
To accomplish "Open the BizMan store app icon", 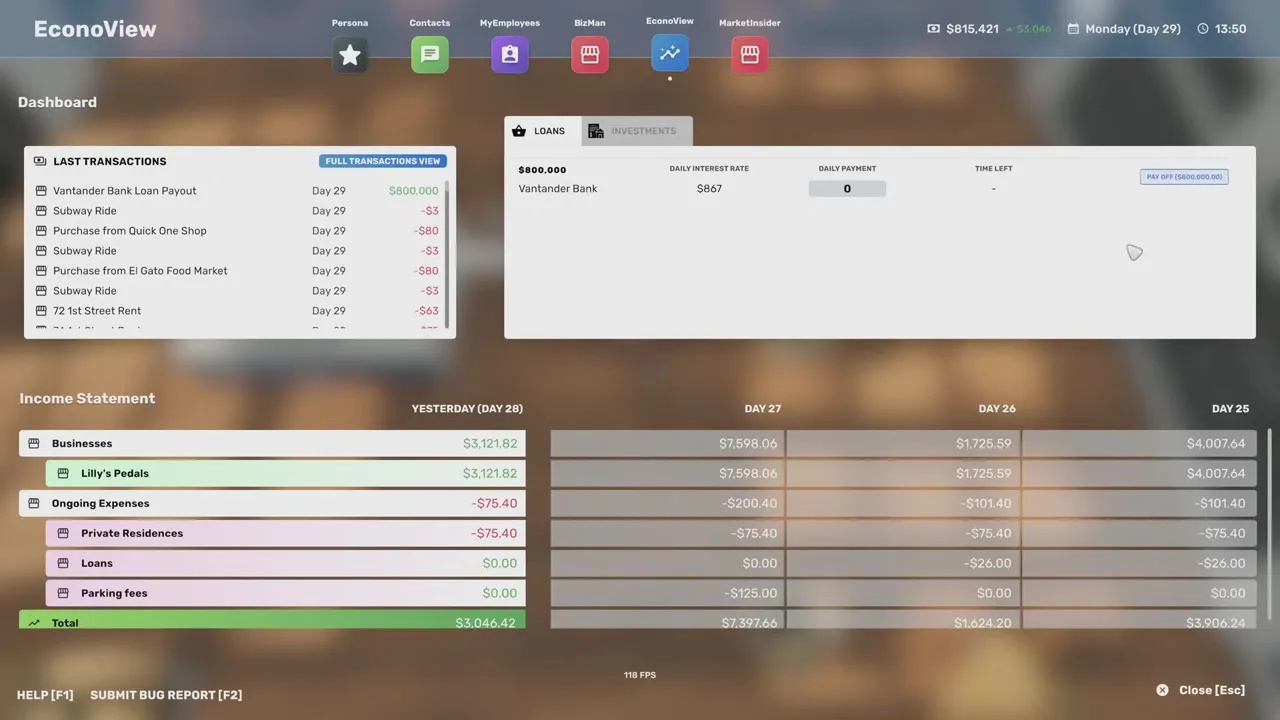I will (590, 55).
